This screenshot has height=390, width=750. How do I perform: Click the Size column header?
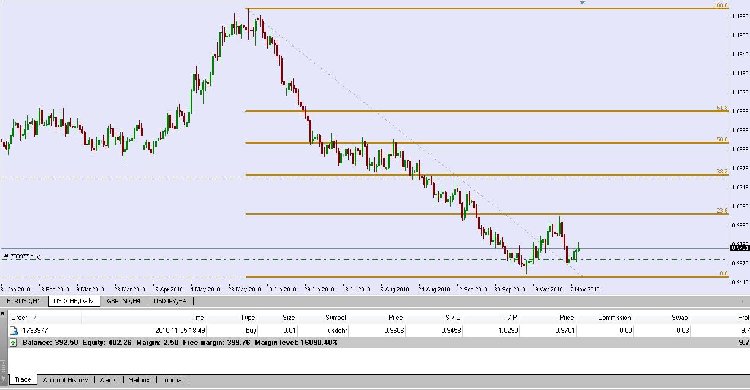(288, 317)
